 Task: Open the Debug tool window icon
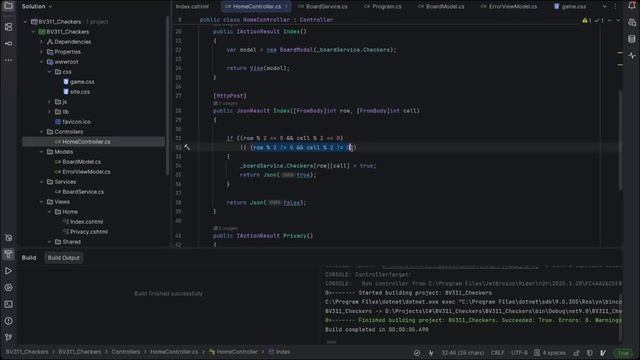[8, 287]
